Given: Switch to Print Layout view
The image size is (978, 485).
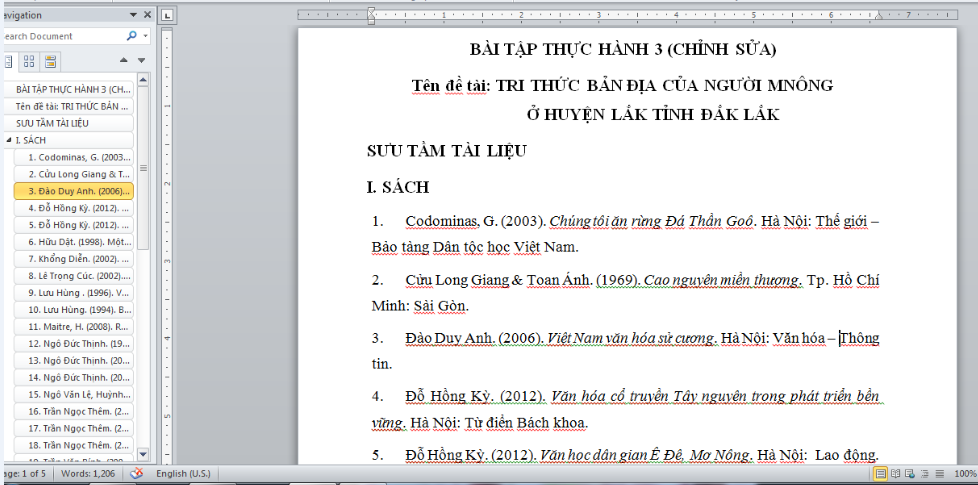Looking at the screenshot, I should (x=881, y=474).
